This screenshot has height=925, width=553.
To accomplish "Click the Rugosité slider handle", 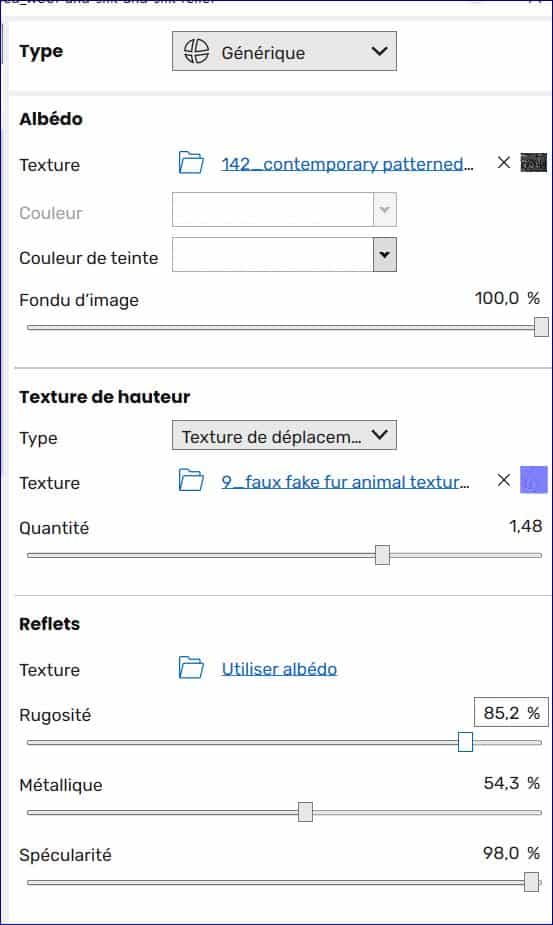I will tap(466, 742).
